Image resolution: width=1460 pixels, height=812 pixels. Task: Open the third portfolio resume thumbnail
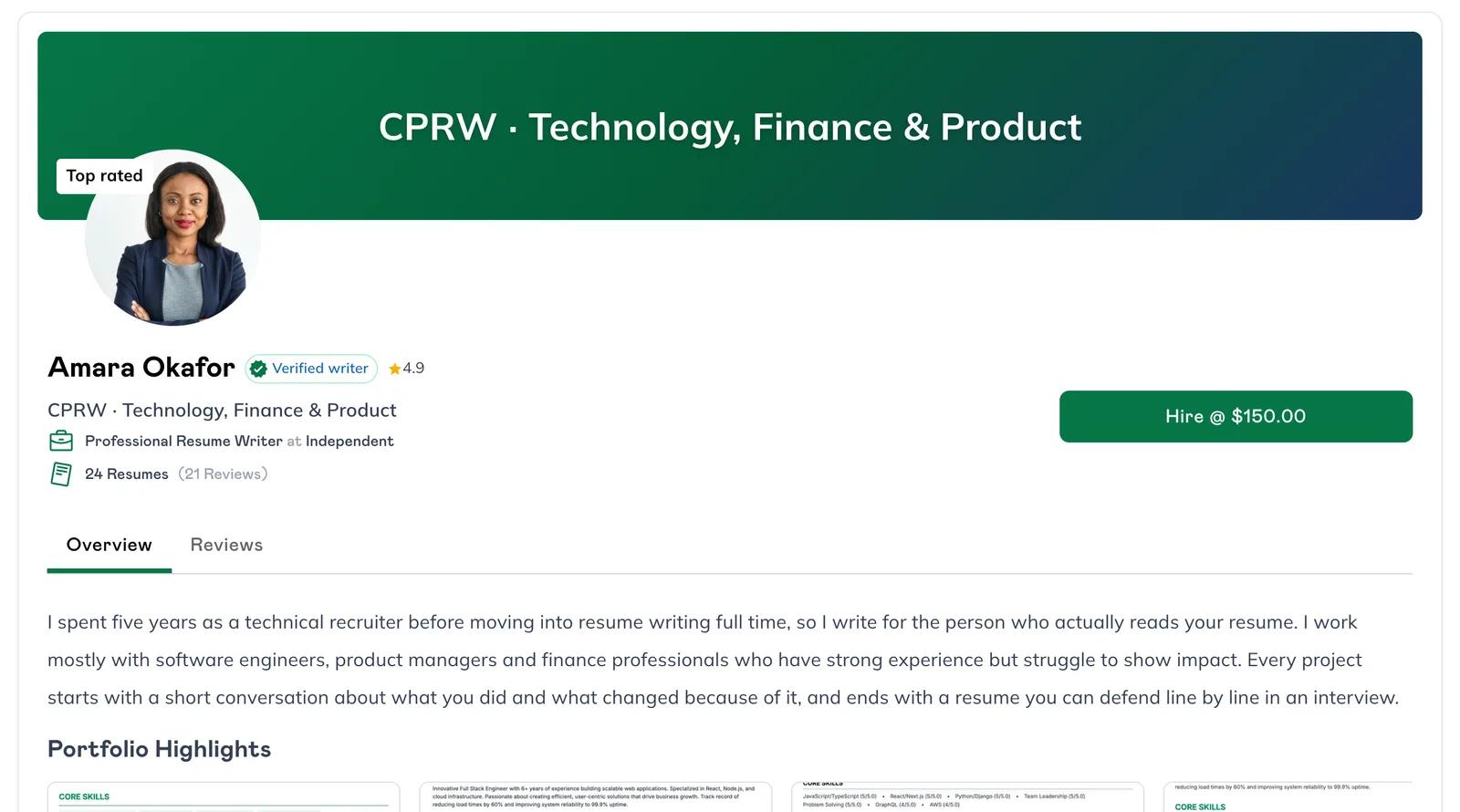tap(967, 796)
